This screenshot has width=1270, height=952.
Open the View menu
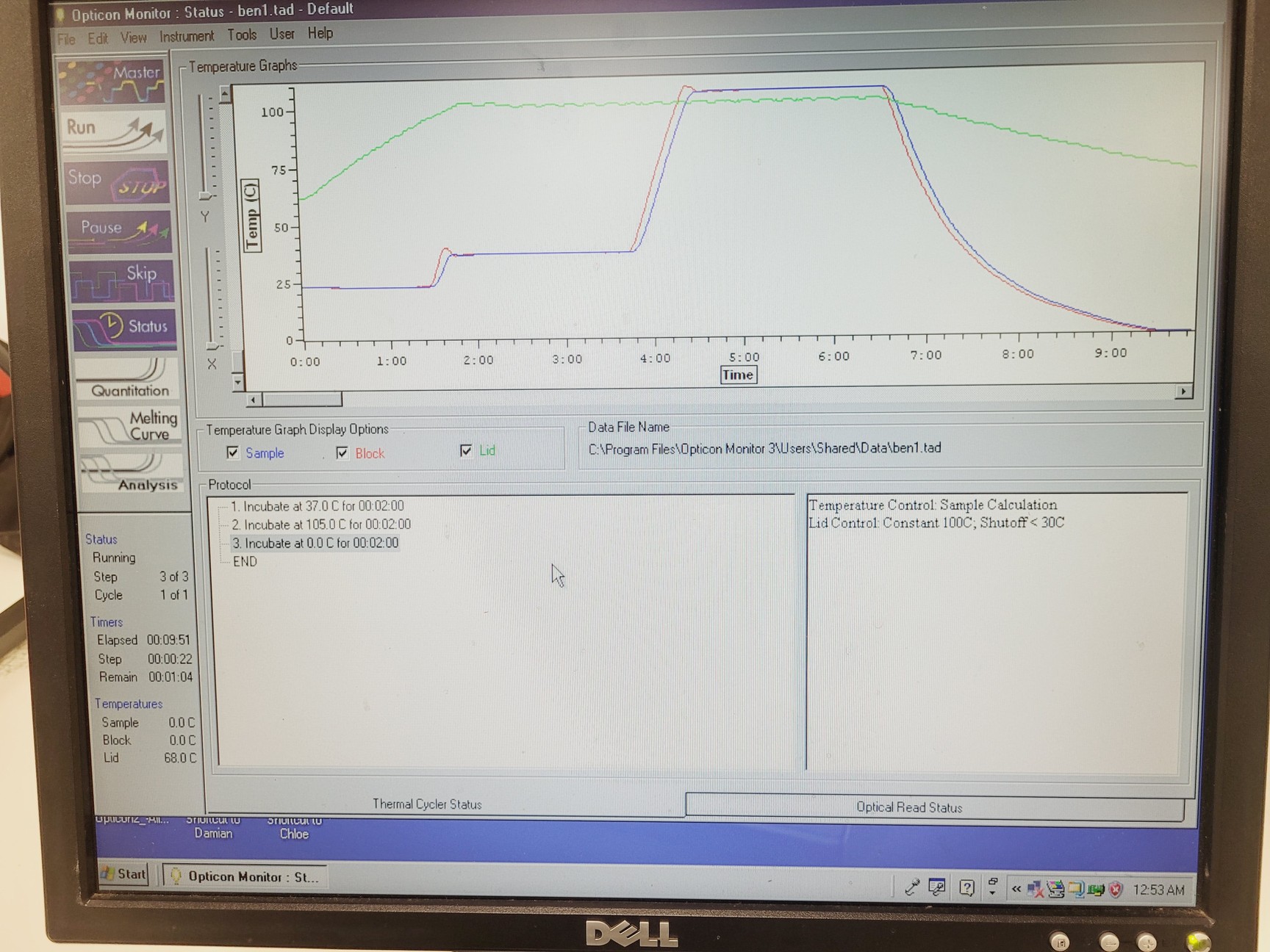pyautogui.click(x=133, y=37)
